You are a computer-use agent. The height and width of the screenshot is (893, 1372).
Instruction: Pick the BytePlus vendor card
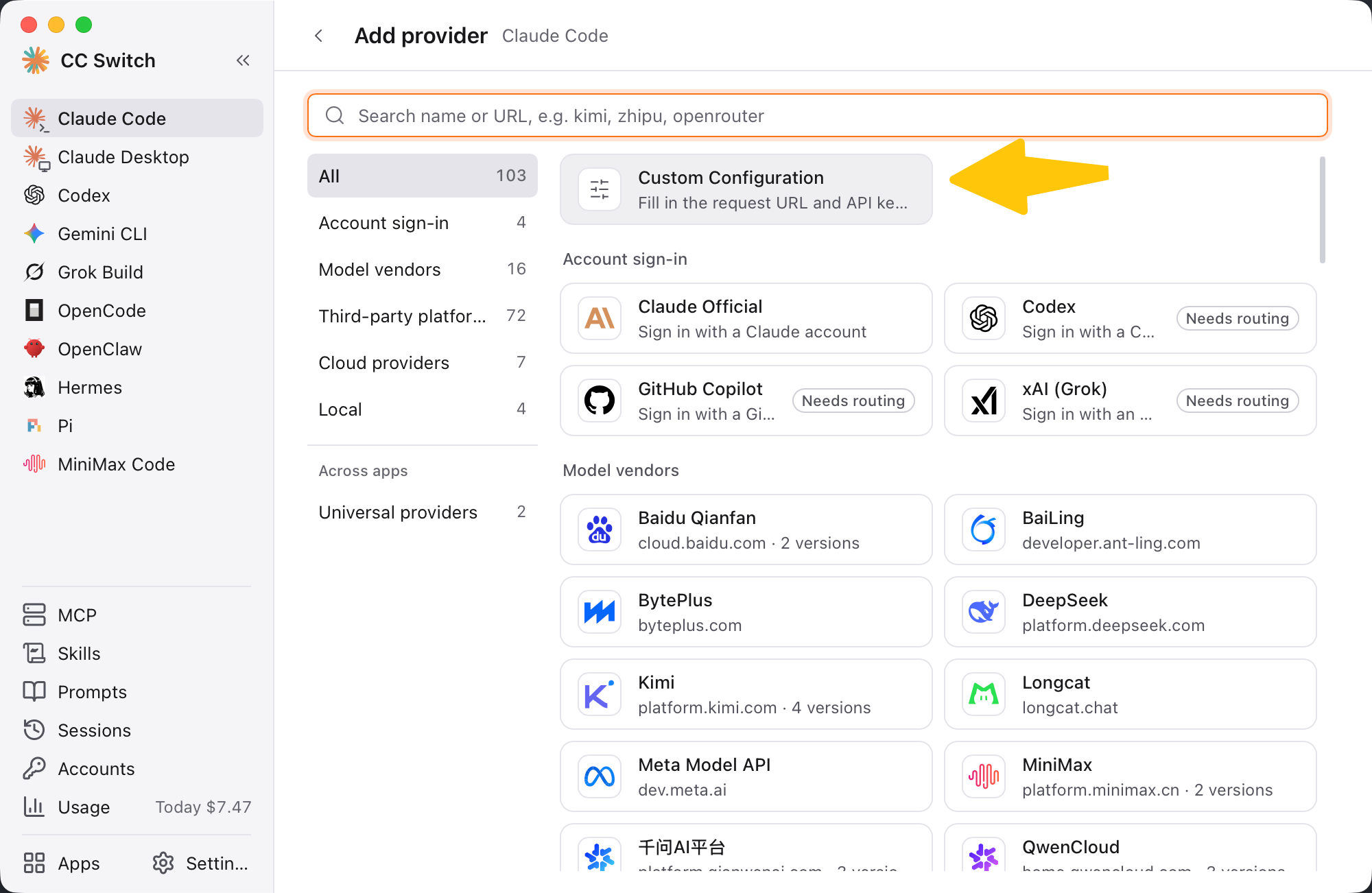point(746,612)
